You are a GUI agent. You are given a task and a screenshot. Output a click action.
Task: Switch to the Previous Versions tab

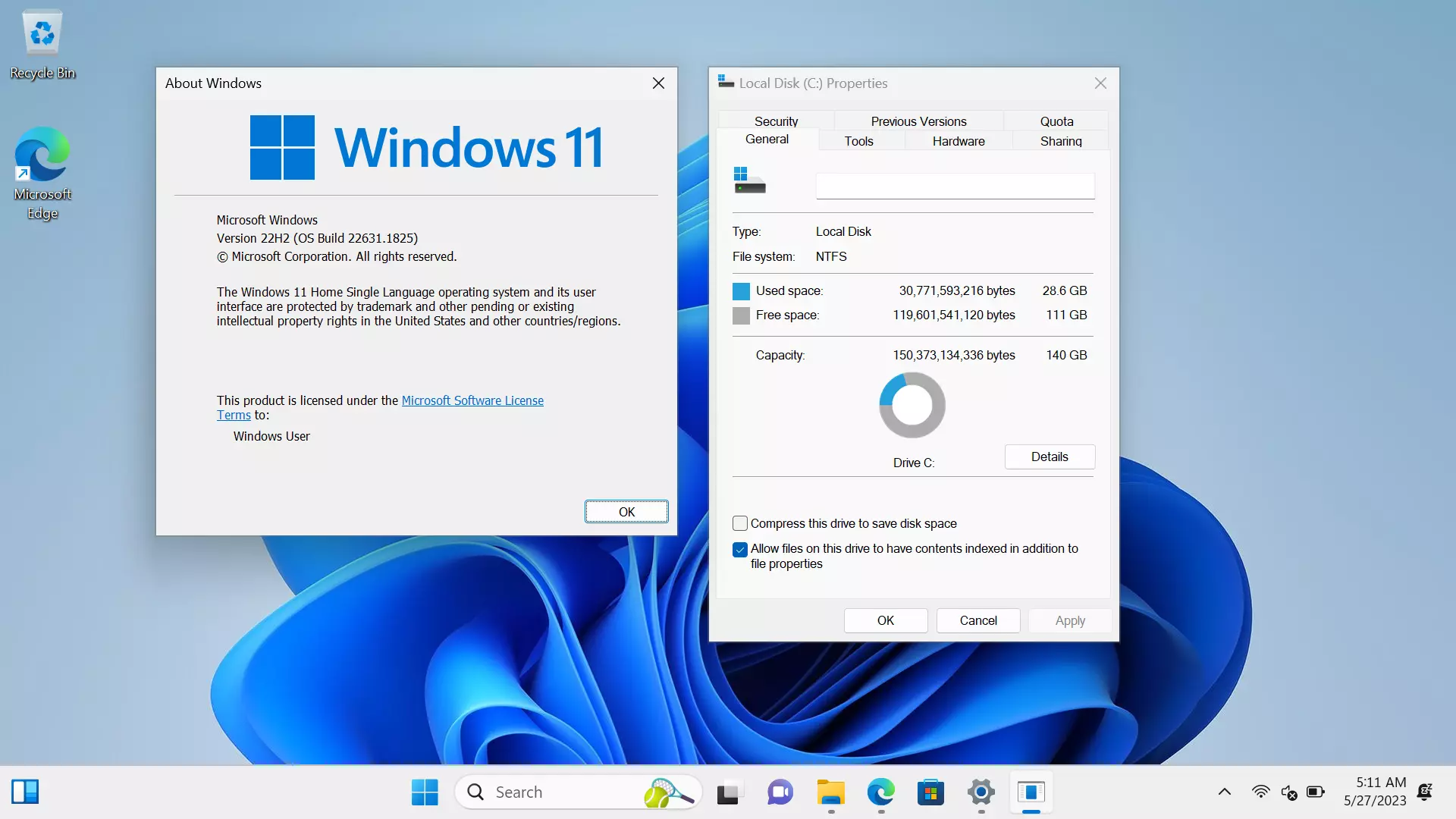(x=918, y=121)
